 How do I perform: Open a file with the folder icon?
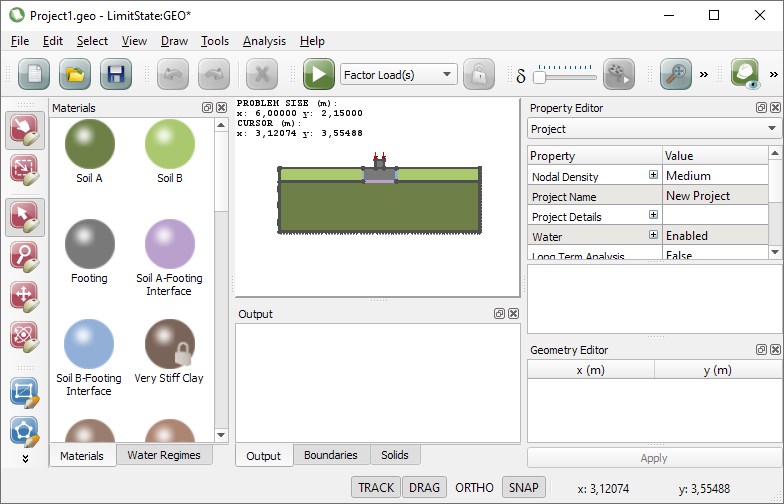point(75,75)
